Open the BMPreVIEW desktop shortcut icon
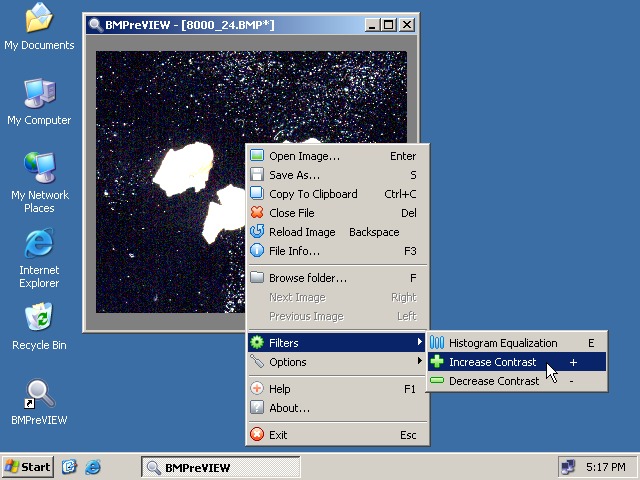This screenshot has width=640, height=480. point(39,395)
